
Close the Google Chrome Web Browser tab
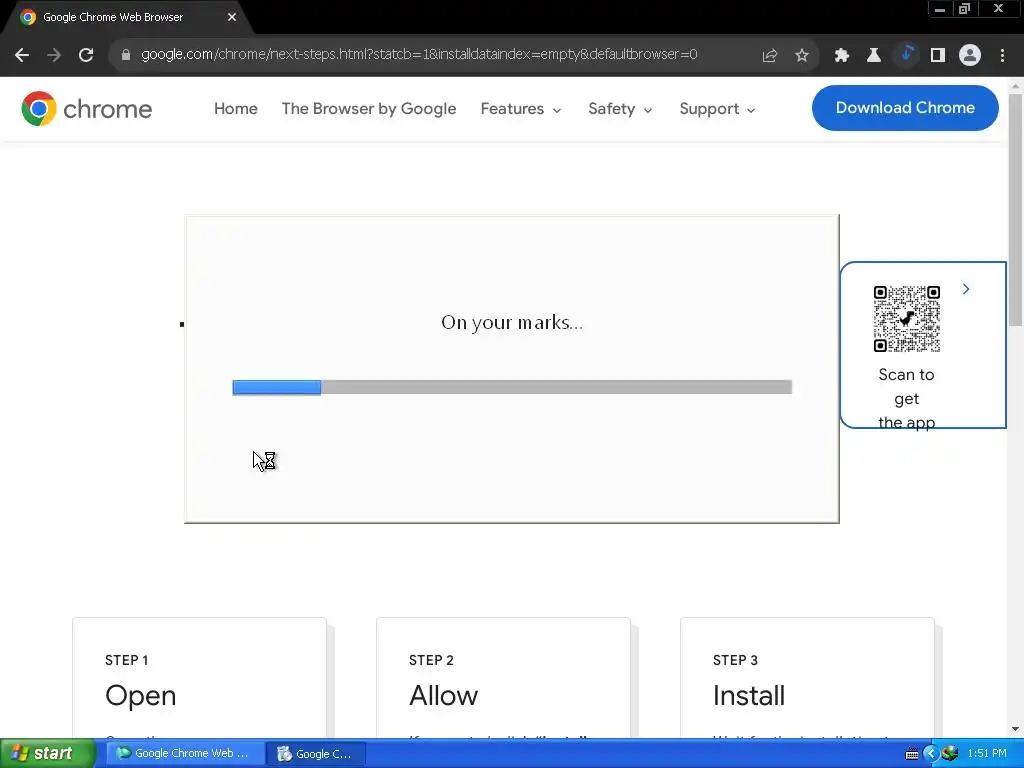point(232,17)
